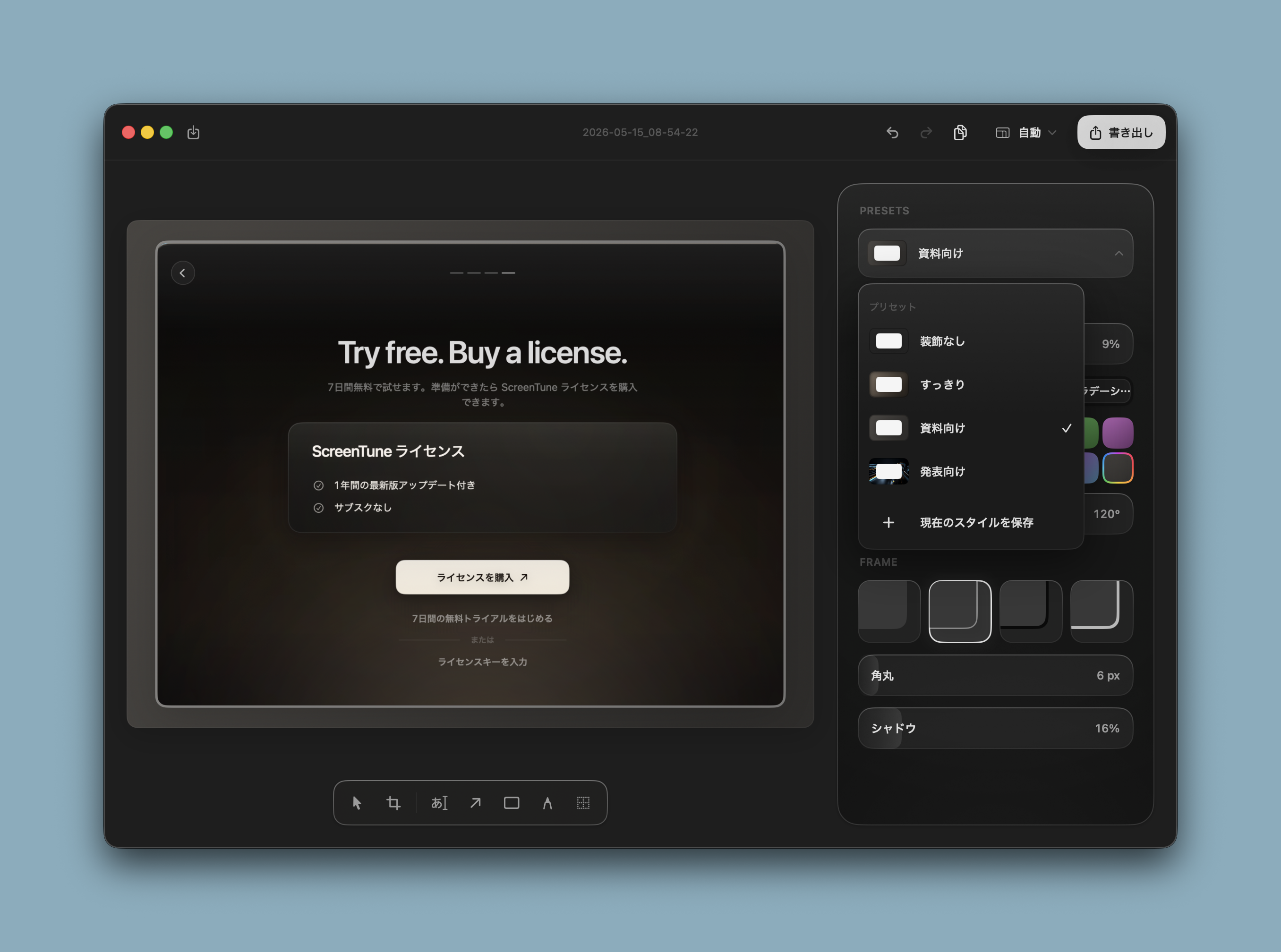1281x952 pixels.
Task: Select the rectangle shape tool
Action: [x=512, y=803]
